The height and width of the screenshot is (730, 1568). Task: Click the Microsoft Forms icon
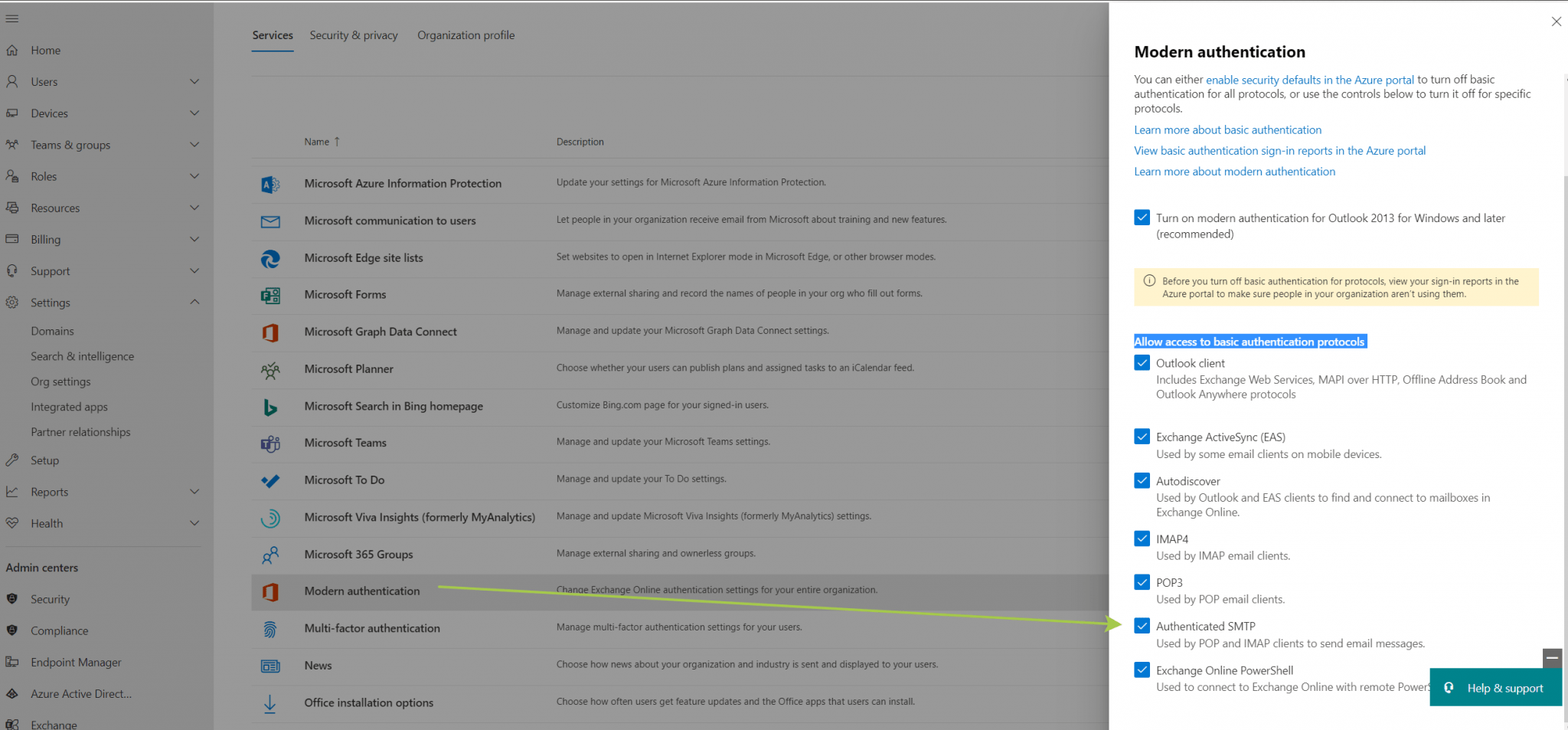[x=270, y=296]
